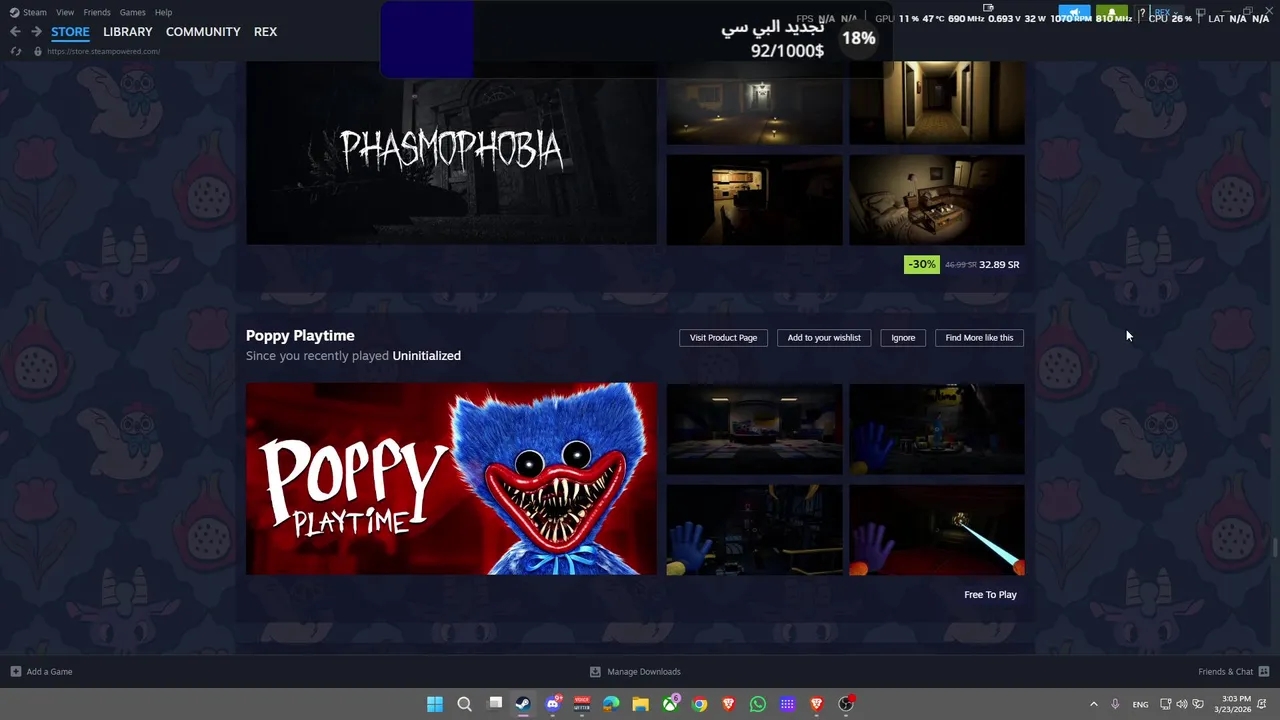The height and width of the screenshot is (720, 1280).
Task: Click the lock icon beside the store URL
Action: pyautogui.click(x=38, y=51)
